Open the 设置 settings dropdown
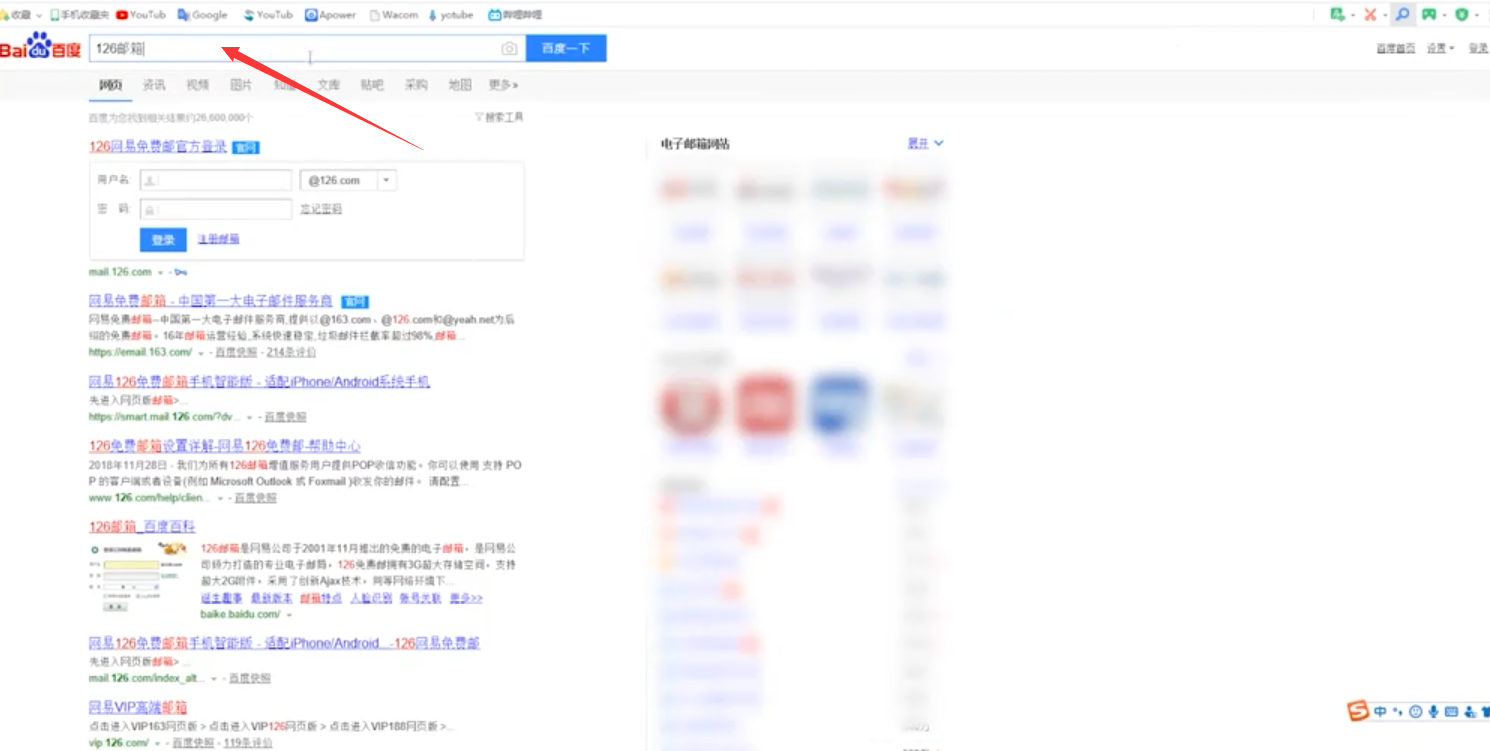This screenshot has width=1490, height=751. click(x=1440, y=48)
